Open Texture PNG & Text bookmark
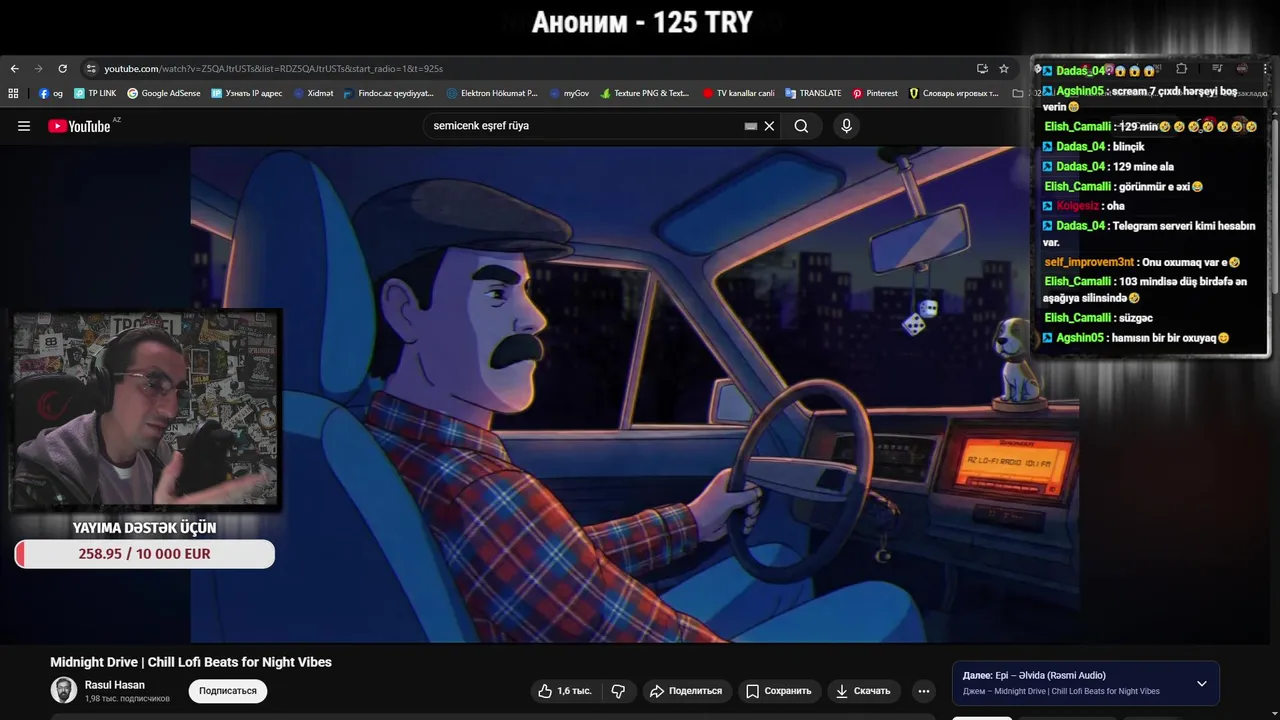 pyautogui.click(x=645, y=93)
